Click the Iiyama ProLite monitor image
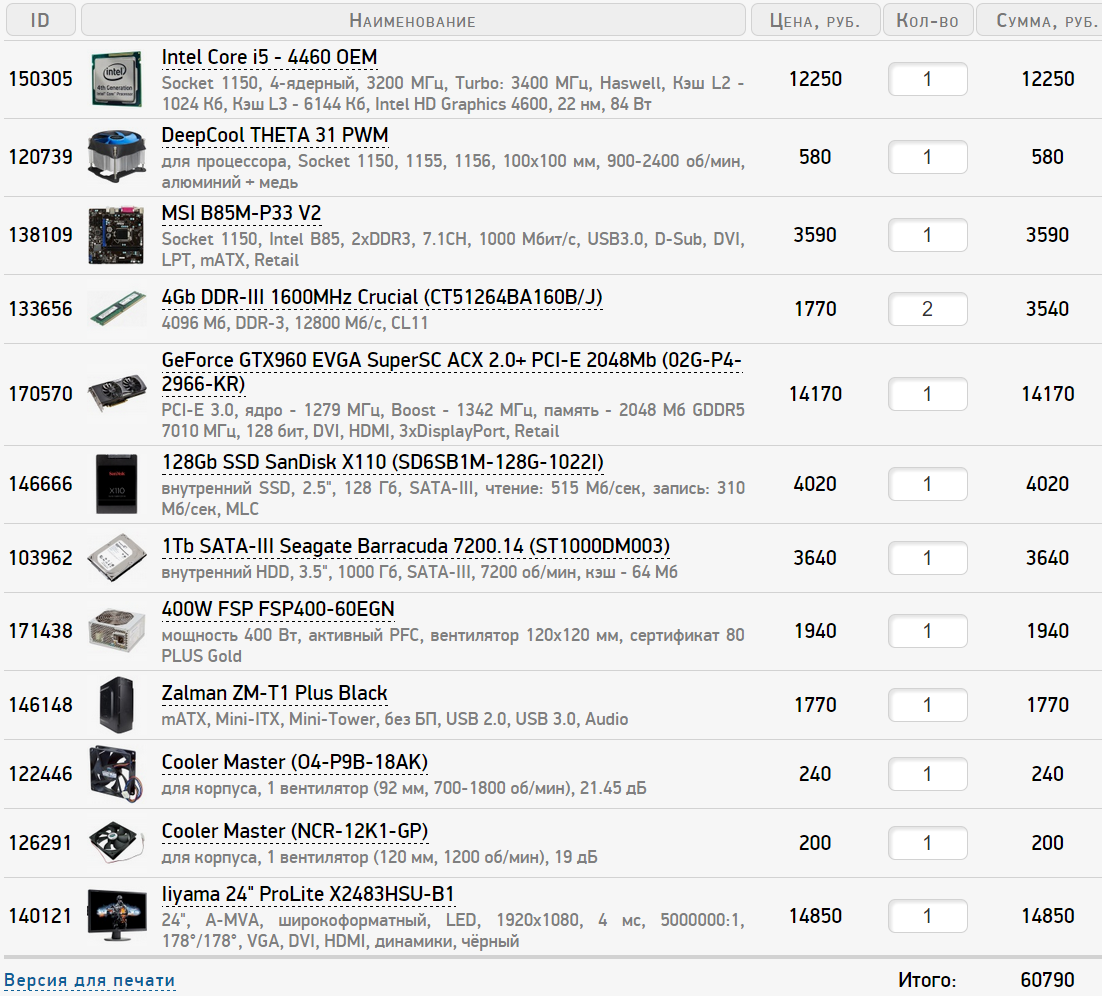1102x996 pixels. [117, 915]
